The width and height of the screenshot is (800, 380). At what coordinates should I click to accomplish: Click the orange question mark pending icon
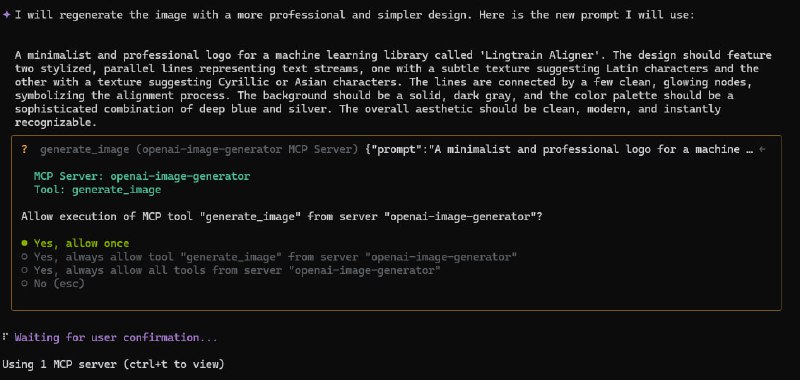pyautogui.click(x=24, y=149)
